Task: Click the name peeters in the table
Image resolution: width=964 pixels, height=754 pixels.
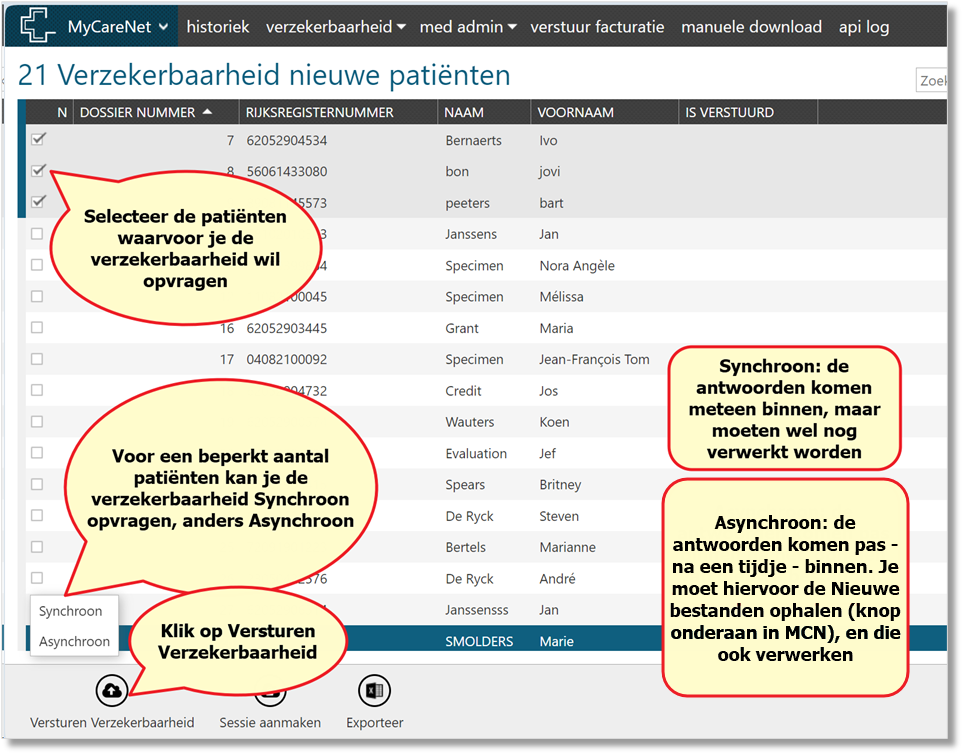Action: (467, 204)
